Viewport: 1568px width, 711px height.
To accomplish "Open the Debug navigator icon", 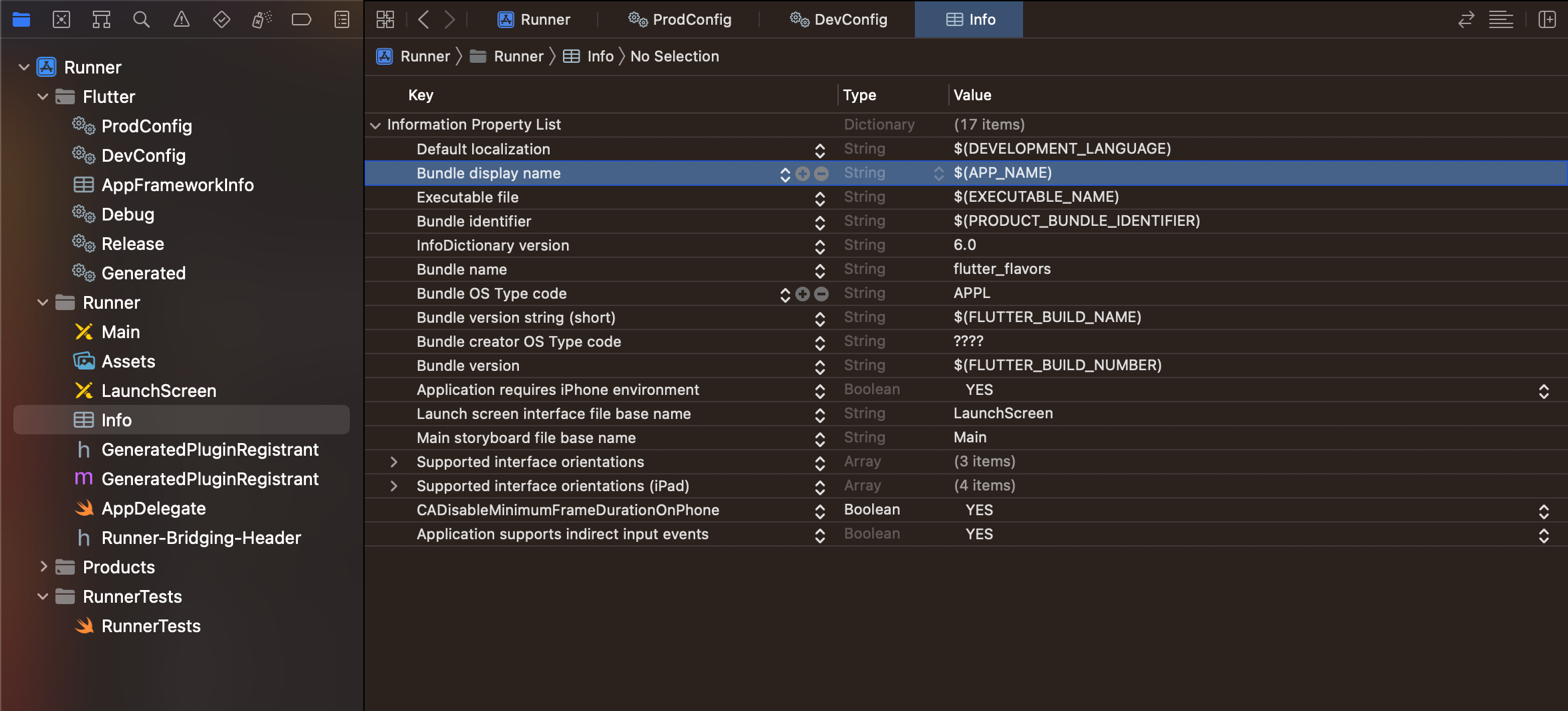I will (262, 19).
